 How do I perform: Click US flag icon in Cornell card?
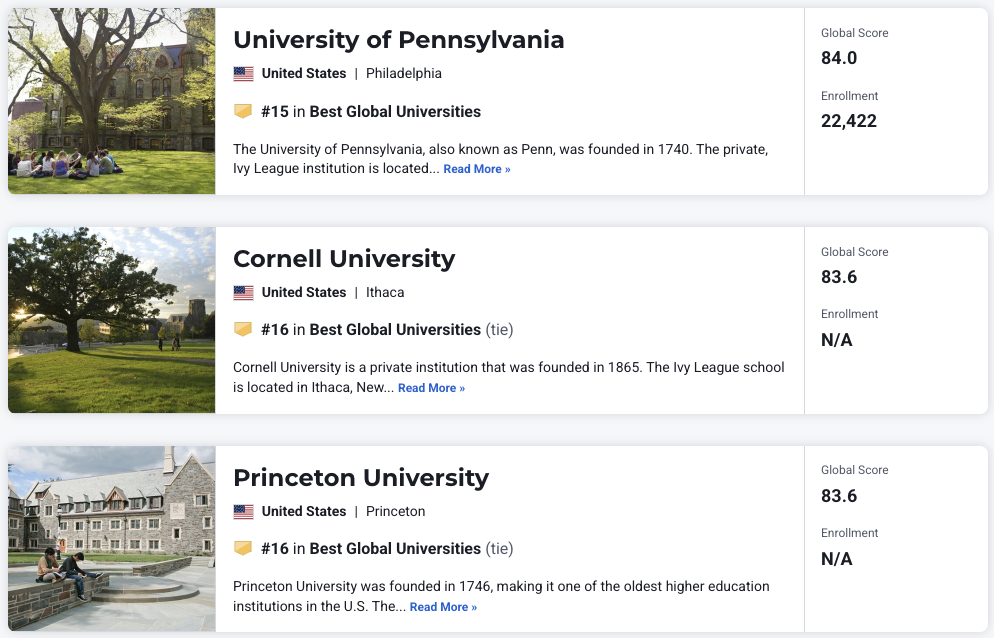pos(243,293)
